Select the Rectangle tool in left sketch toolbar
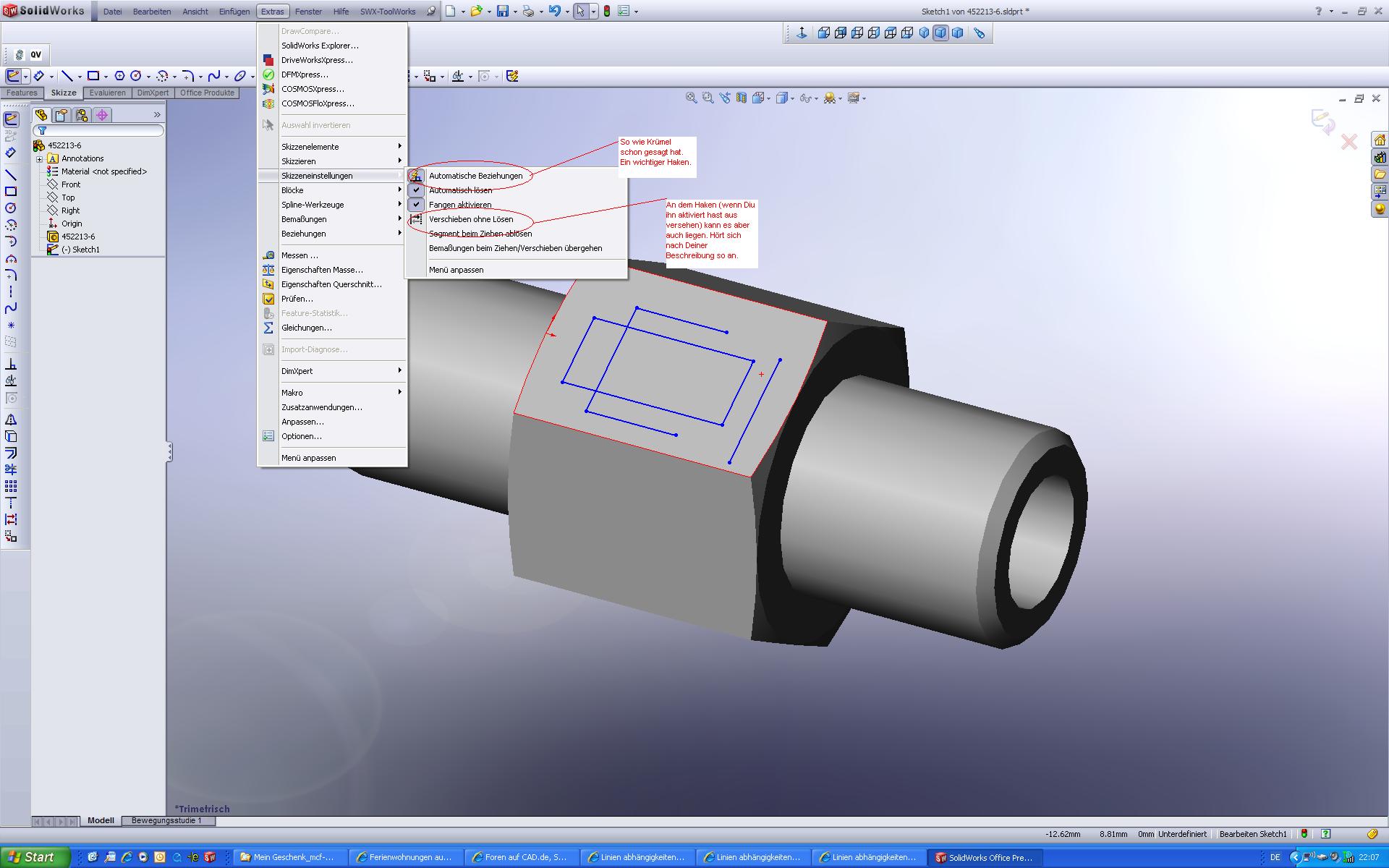This screenshot has height=868, width=1389. (x=11, y=192)
